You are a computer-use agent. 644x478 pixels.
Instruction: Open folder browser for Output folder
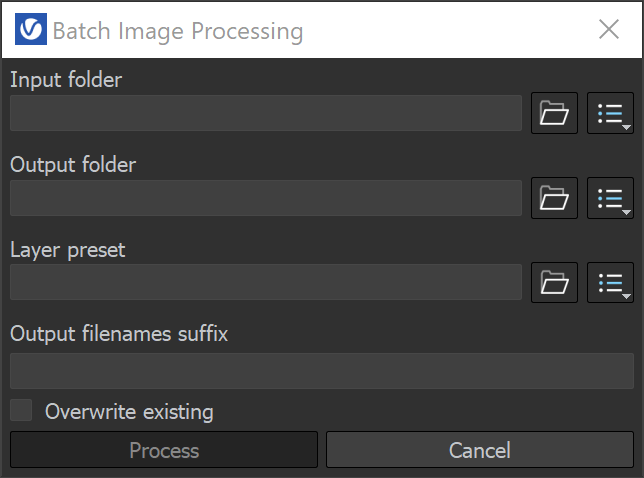[554, 198]
